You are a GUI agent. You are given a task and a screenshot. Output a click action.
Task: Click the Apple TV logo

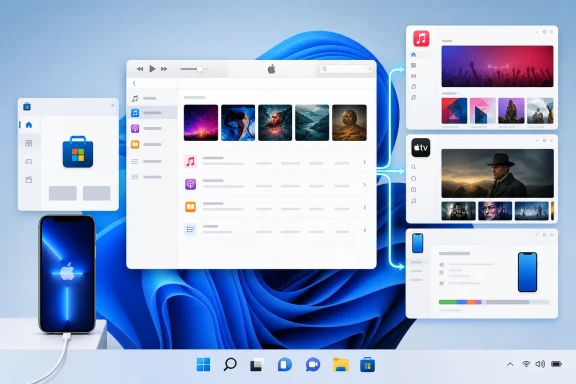(x=421, y=148)
